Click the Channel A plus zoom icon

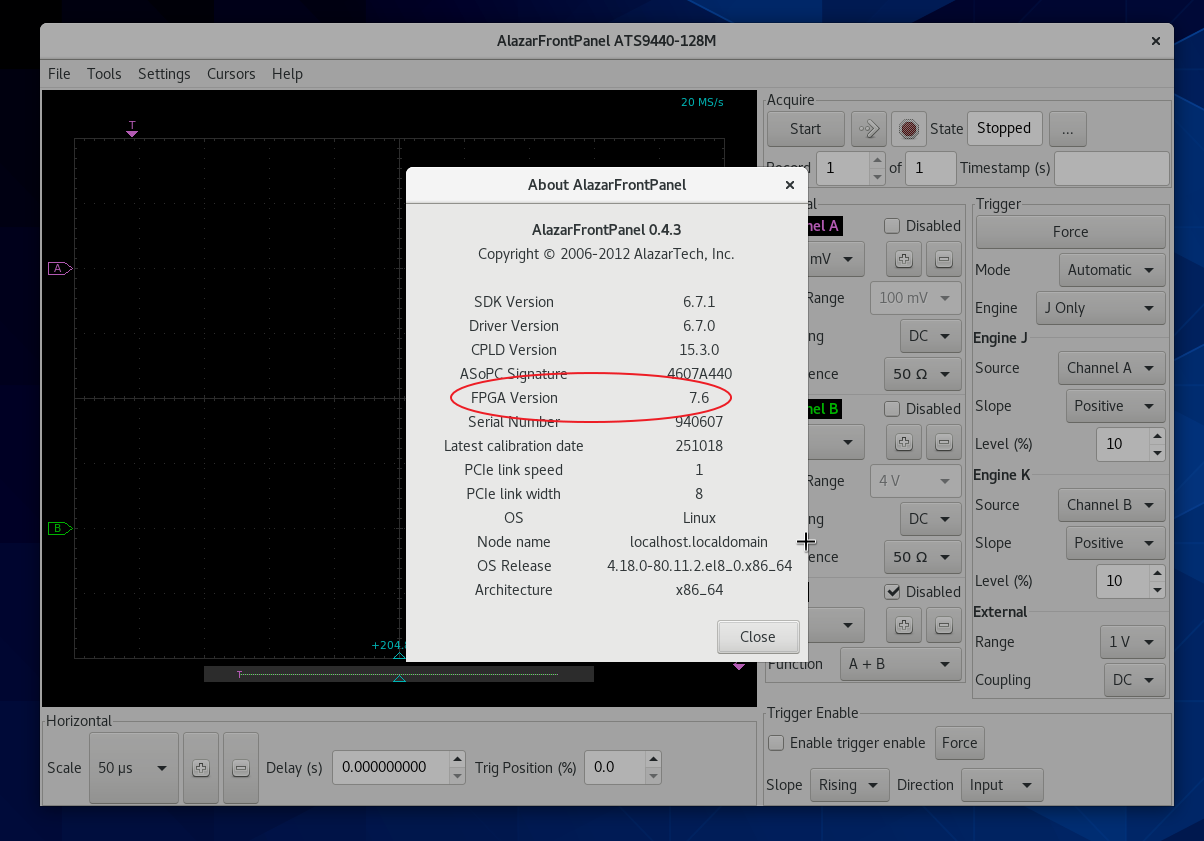click(904, 260)
